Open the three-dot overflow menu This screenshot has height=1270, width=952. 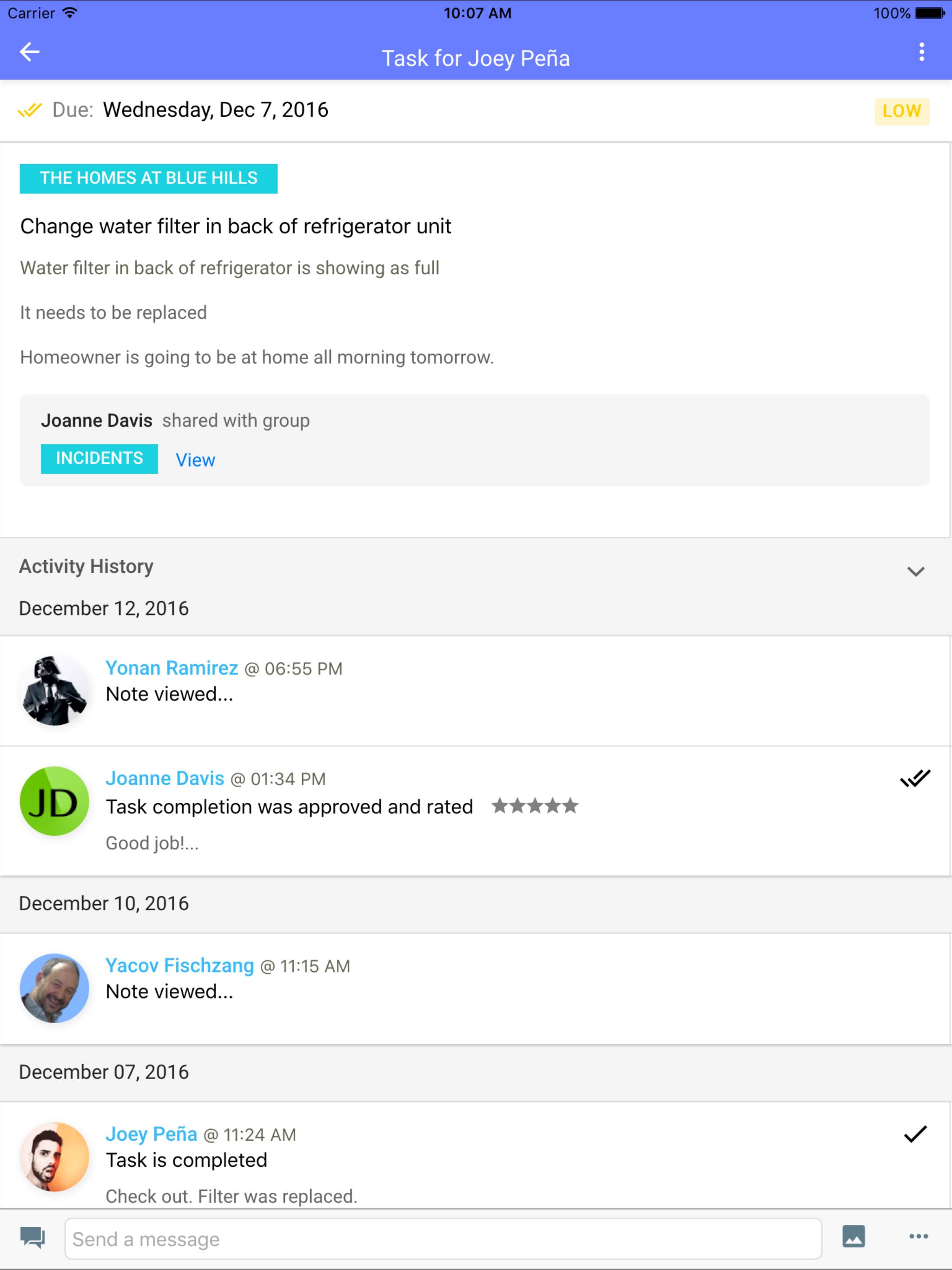coord(921,52)
